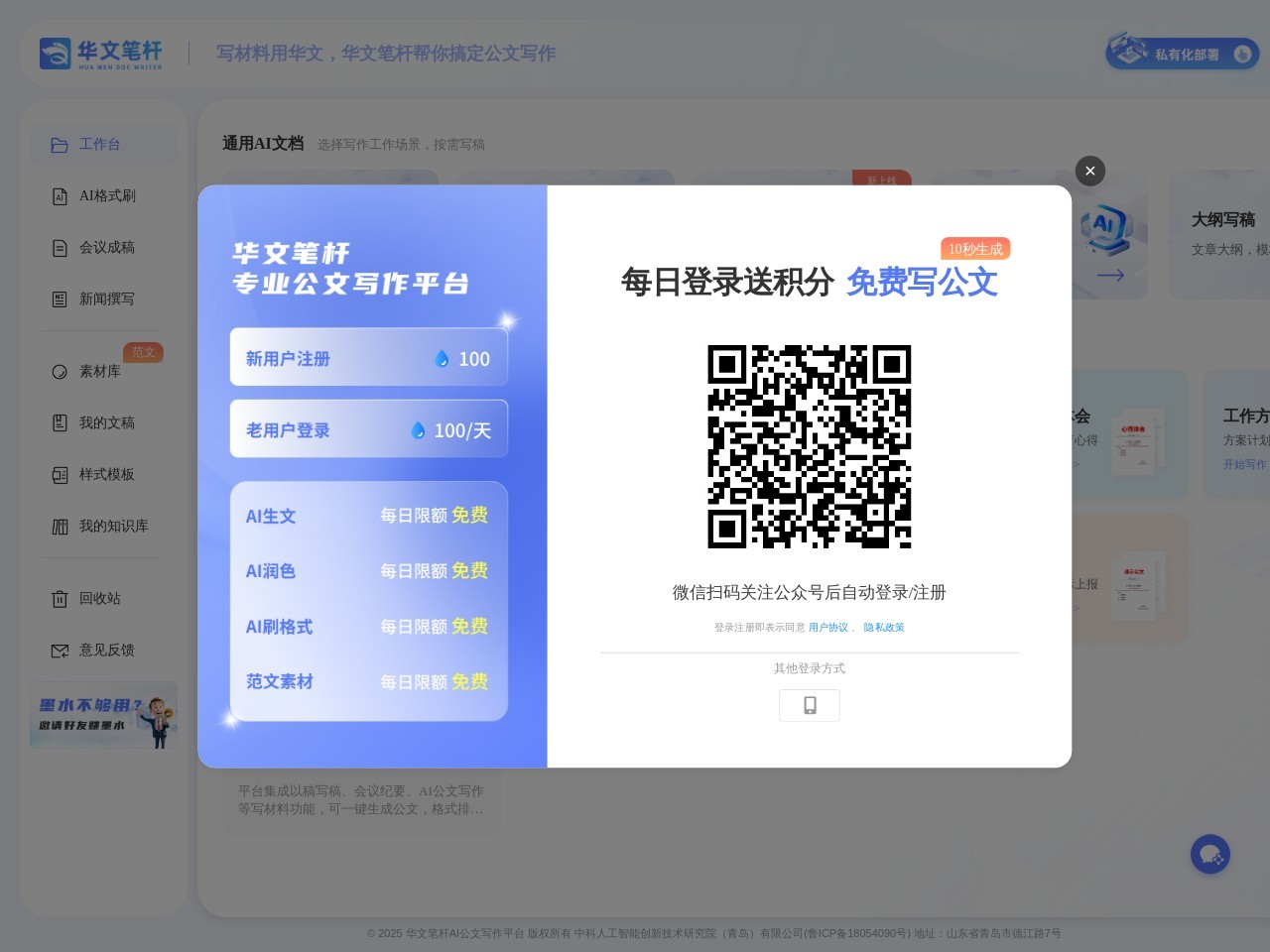Click the 新用户注册 100 points card
Viewport: 1270px width, 952px height.
[x=368, y=358]
